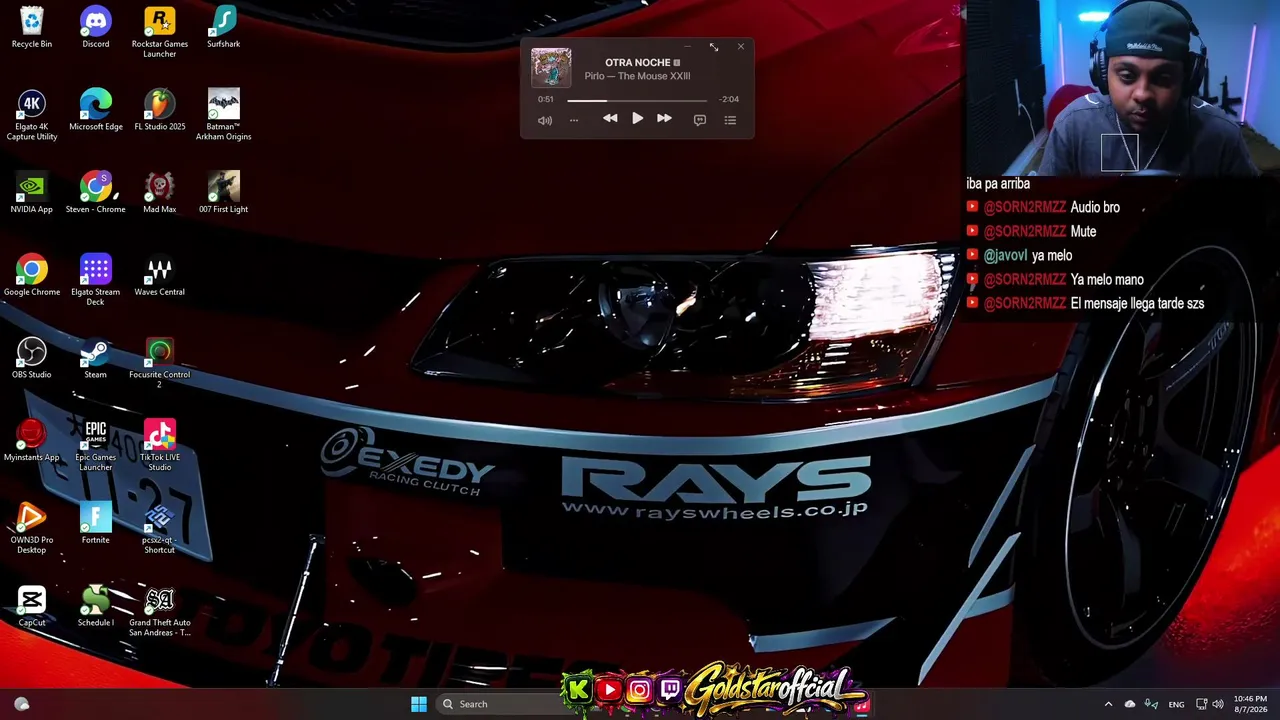Open the mini player volume control
1280x720 pixels.
545,120
